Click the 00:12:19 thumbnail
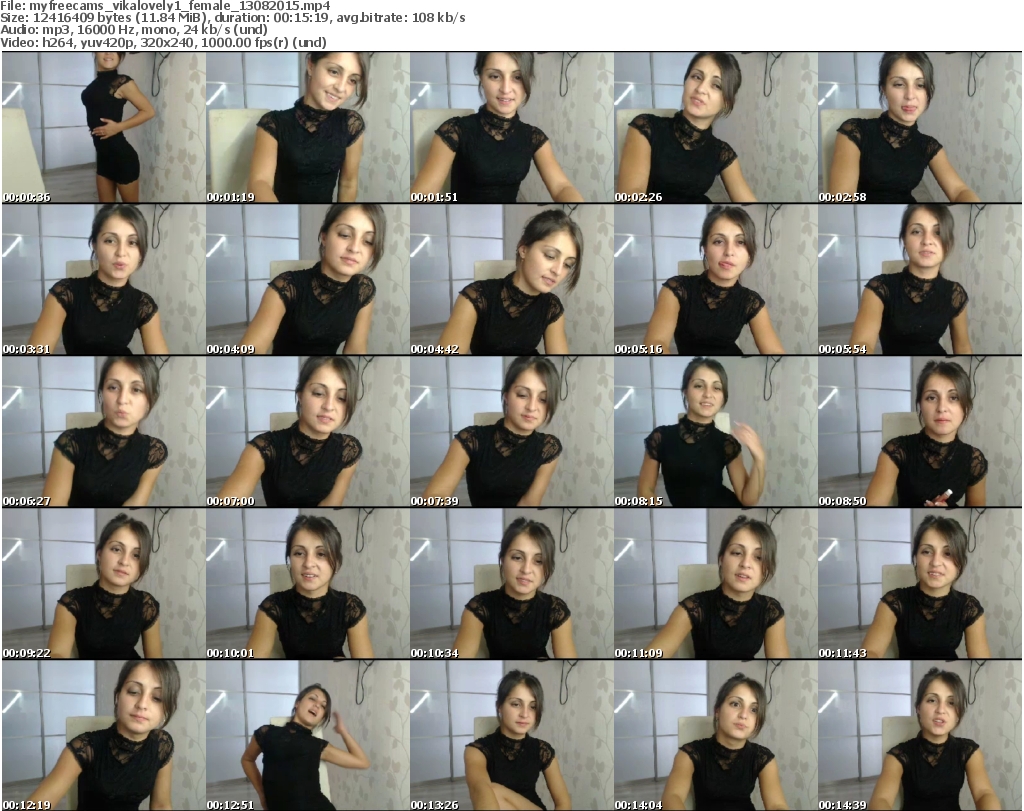 click(x=104, y=735)
